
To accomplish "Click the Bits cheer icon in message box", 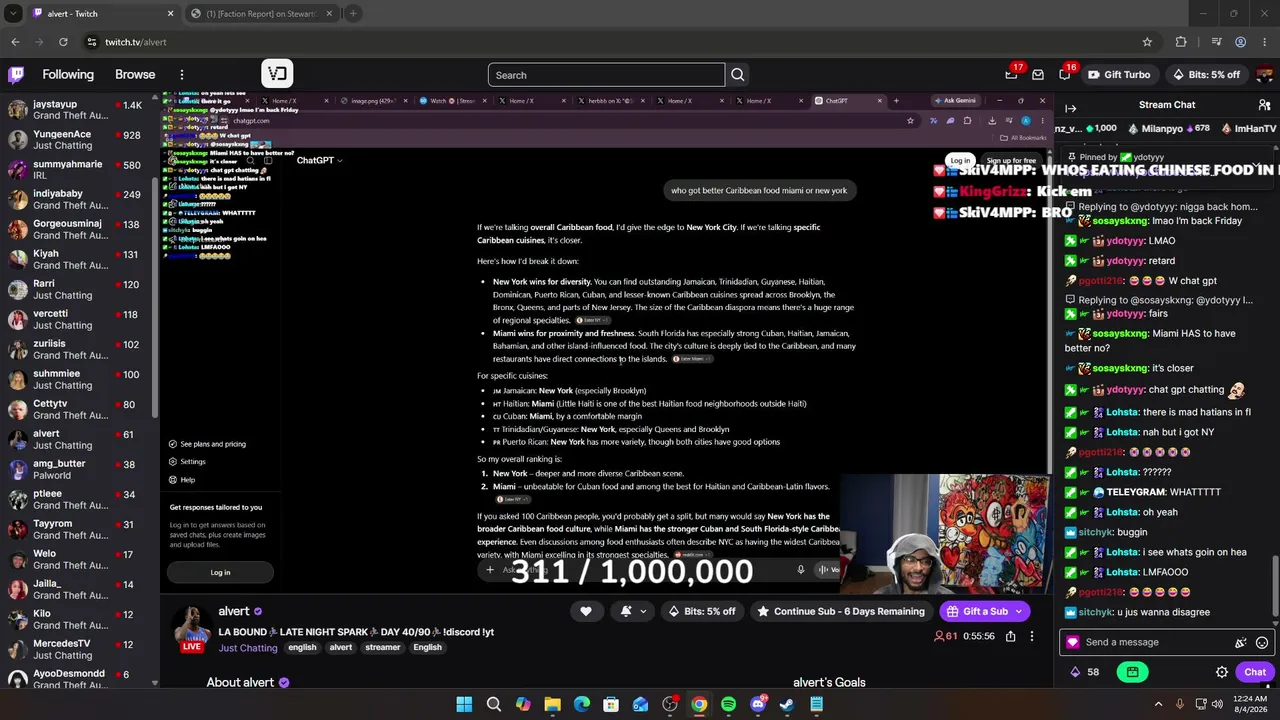I will point(1241,643).
